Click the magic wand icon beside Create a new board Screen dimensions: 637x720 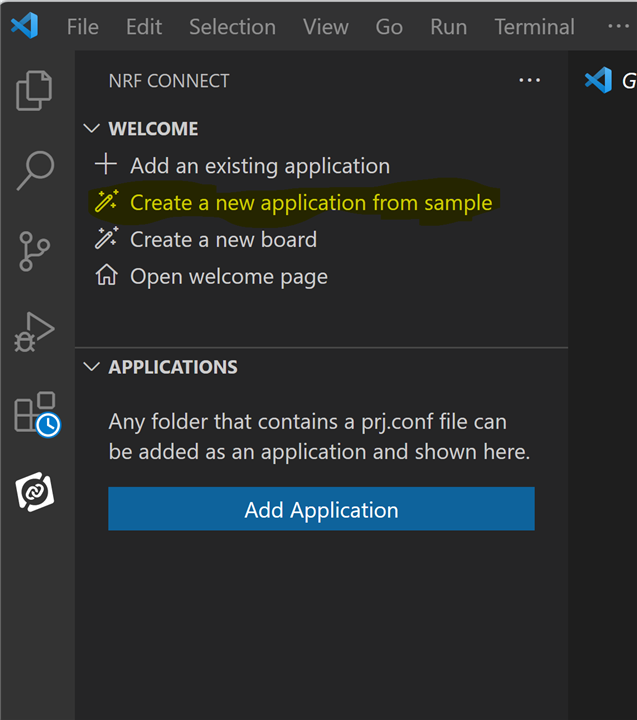(107, 238)
